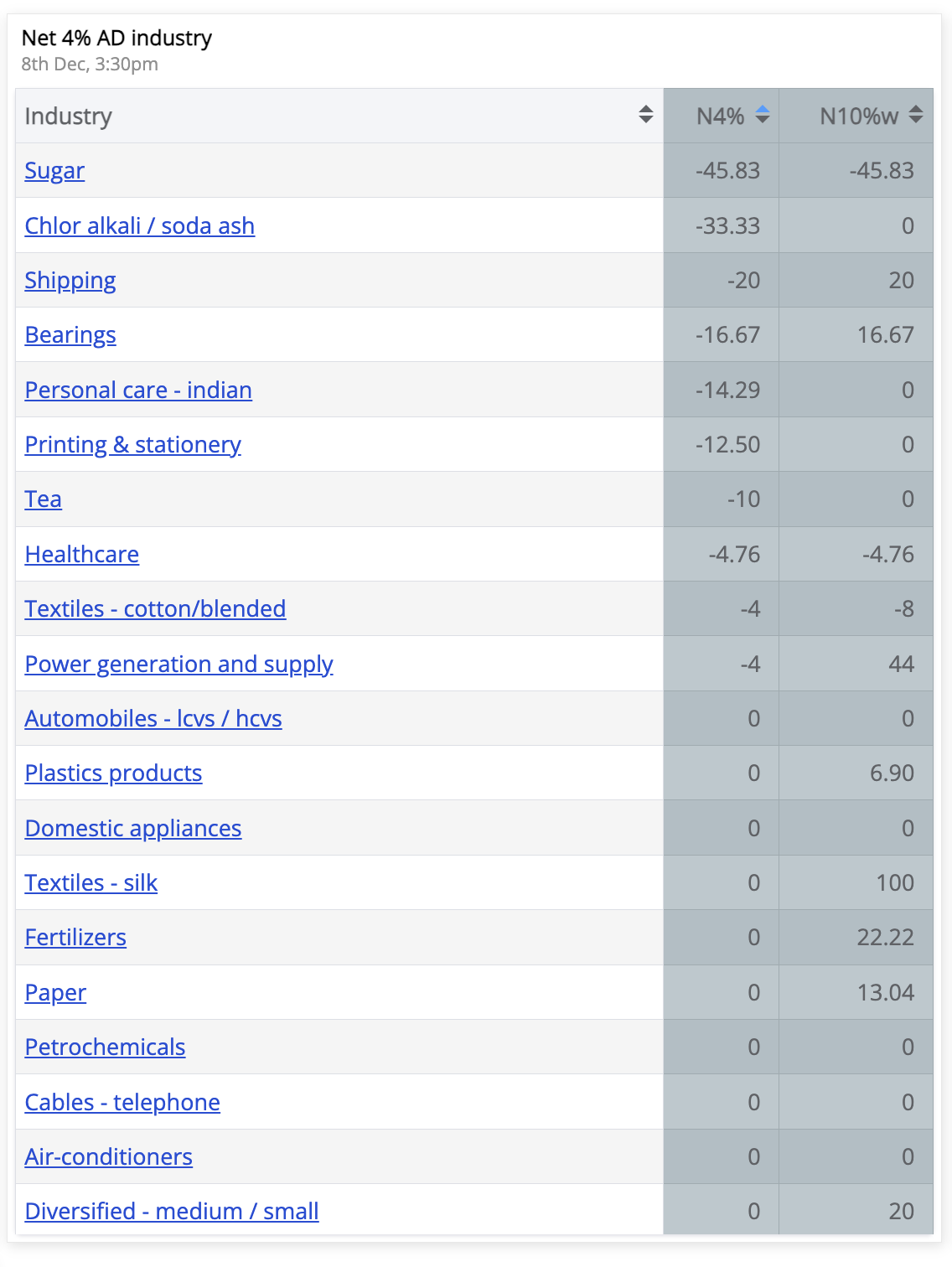Viewport: 952px width, 1267px height.
Task: Go to Personal care - indian
Action: click(138, 390)
